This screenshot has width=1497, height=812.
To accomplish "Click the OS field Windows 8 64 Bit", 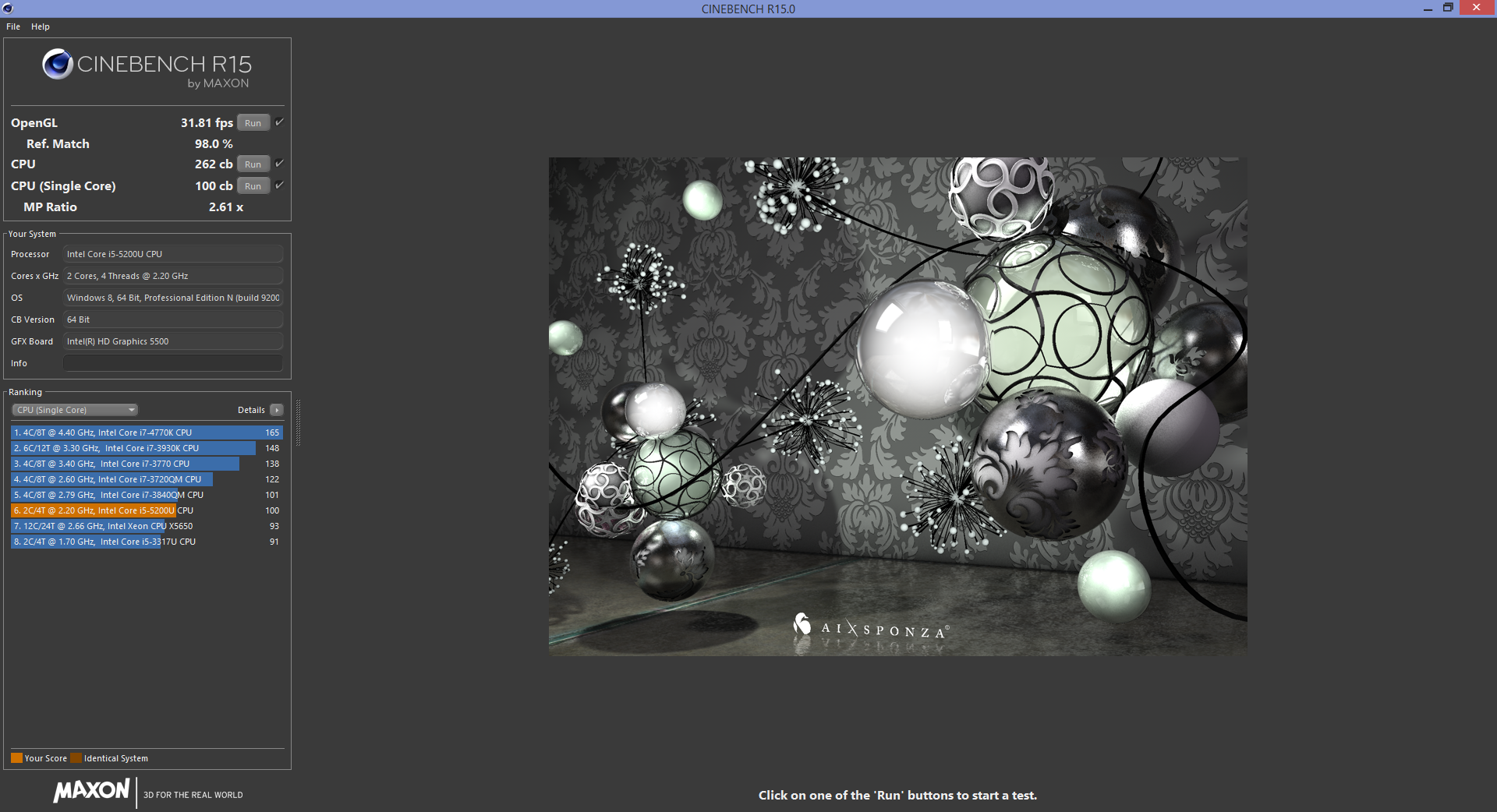I will point(173,298).
